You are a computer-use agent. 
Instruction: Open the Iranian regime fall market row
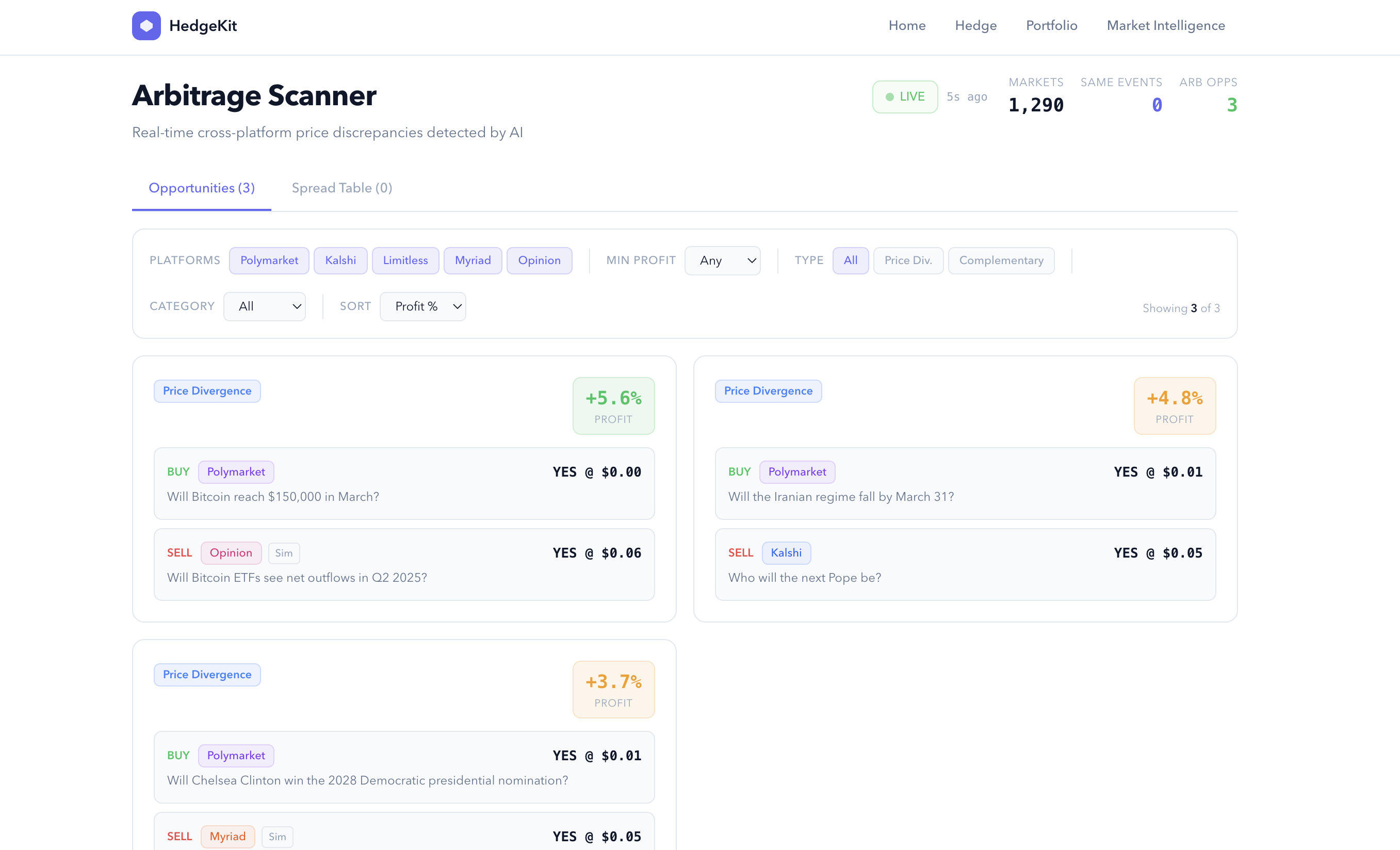(965, 483)
